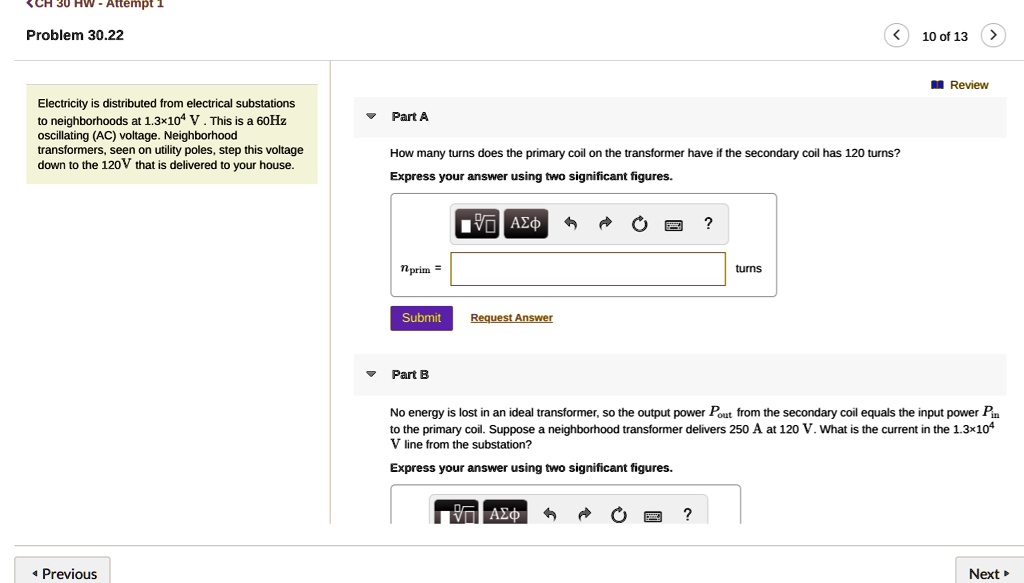
Task: Click Request Answer for Part A
Action: 511,317
